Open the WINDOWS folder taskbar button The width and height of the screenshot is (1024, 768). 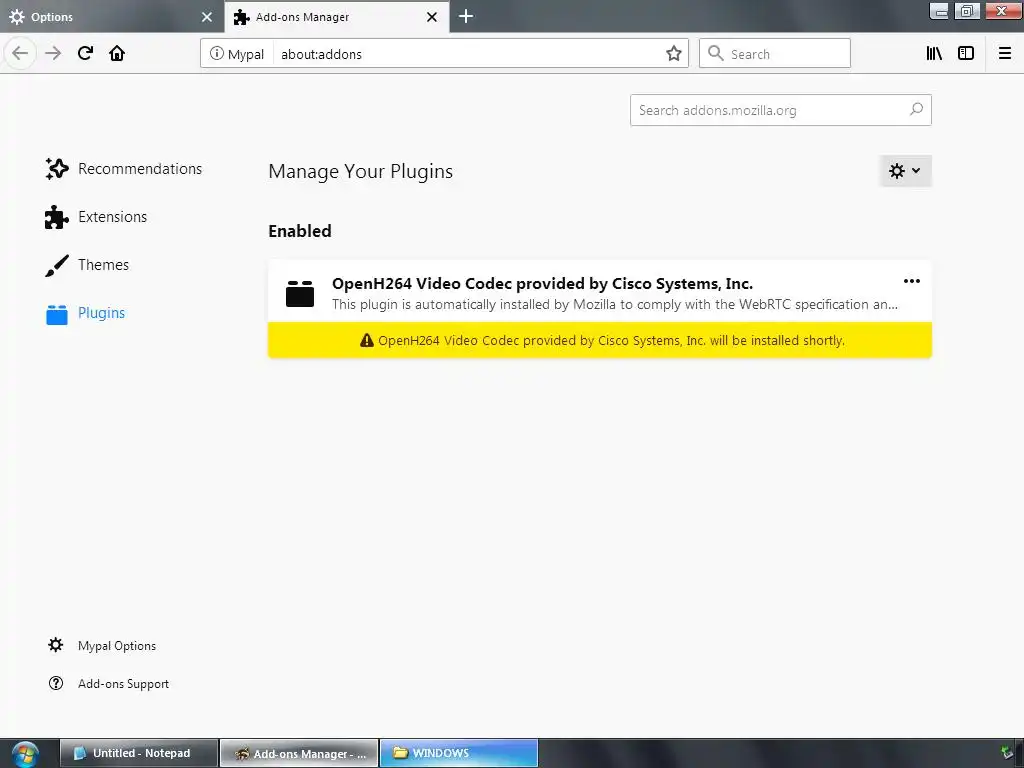tap(459, 753)
